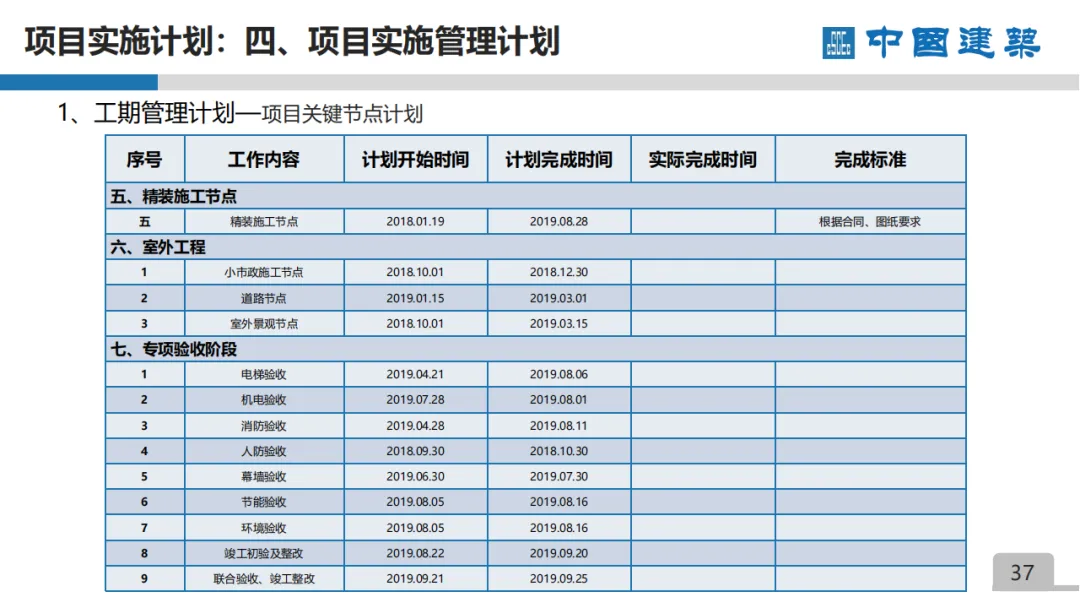The width and height of the screenshot is (1080, 608).
Task: Click cell 室外景观节点
Action: point(264,324)
